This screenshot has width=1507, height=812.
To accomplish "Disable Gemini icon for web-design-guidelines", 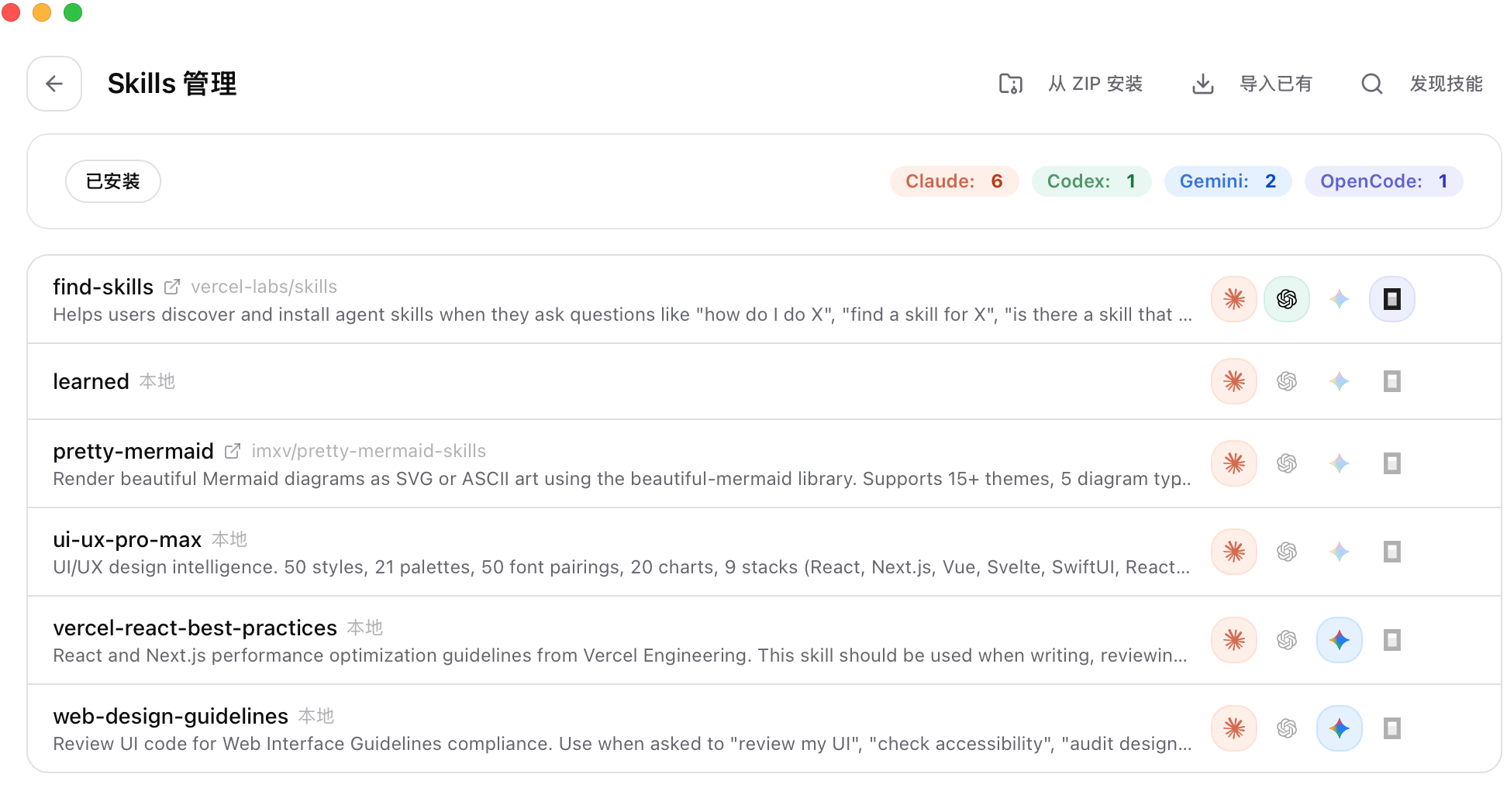I will [x=1340, y=728].
